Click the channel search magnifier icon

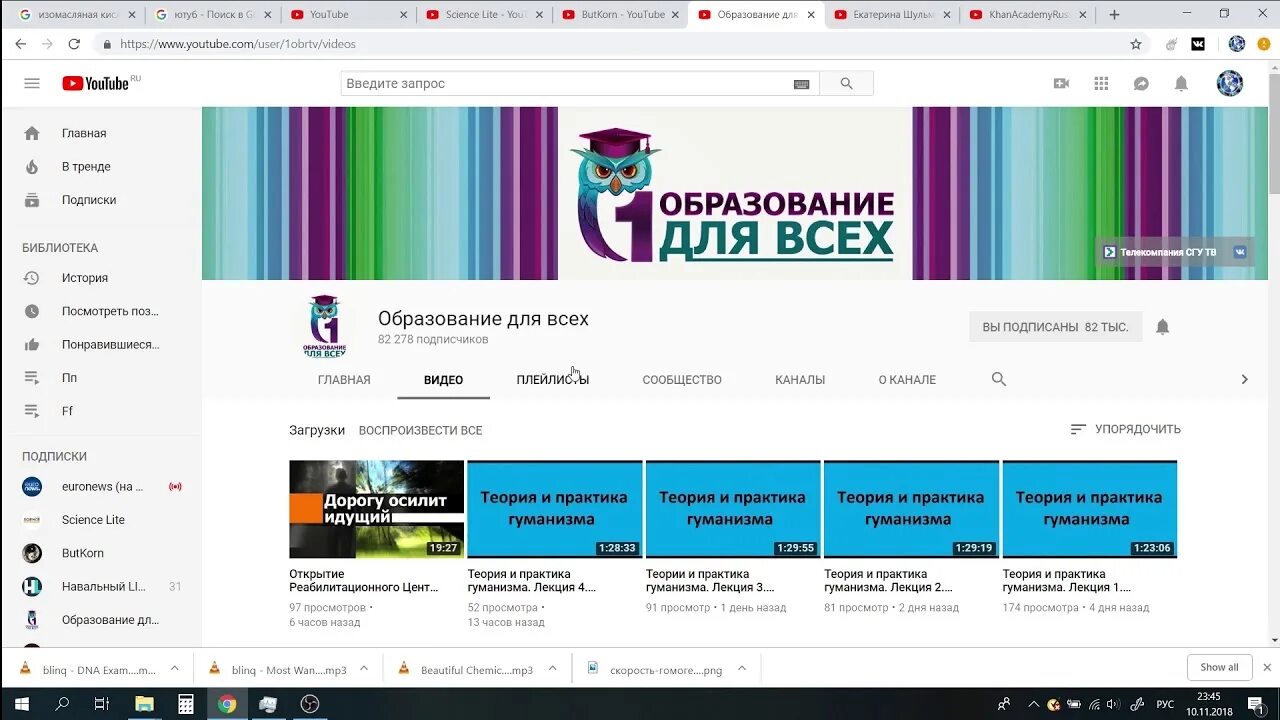tap(998, 379)
